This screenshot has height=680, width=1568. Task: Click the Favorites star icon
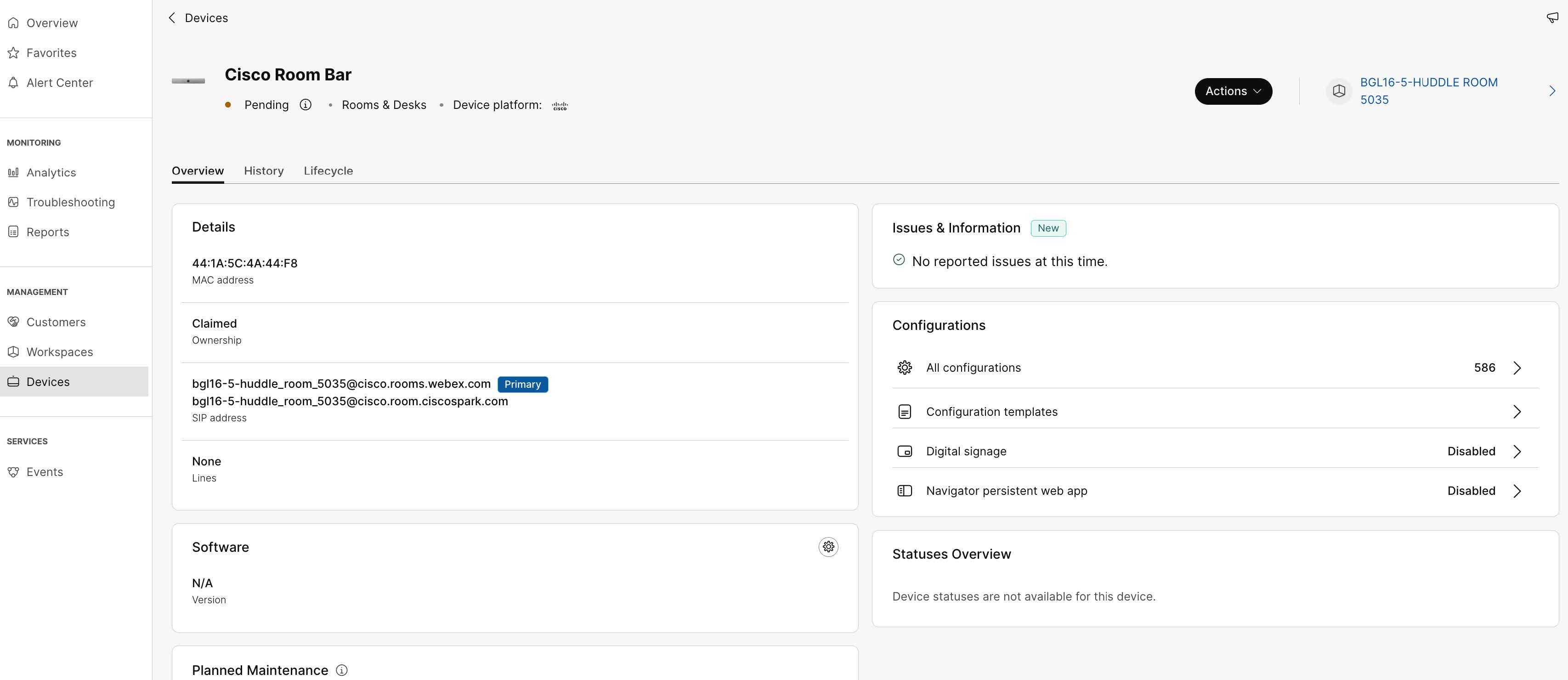[x=13, y=52]
